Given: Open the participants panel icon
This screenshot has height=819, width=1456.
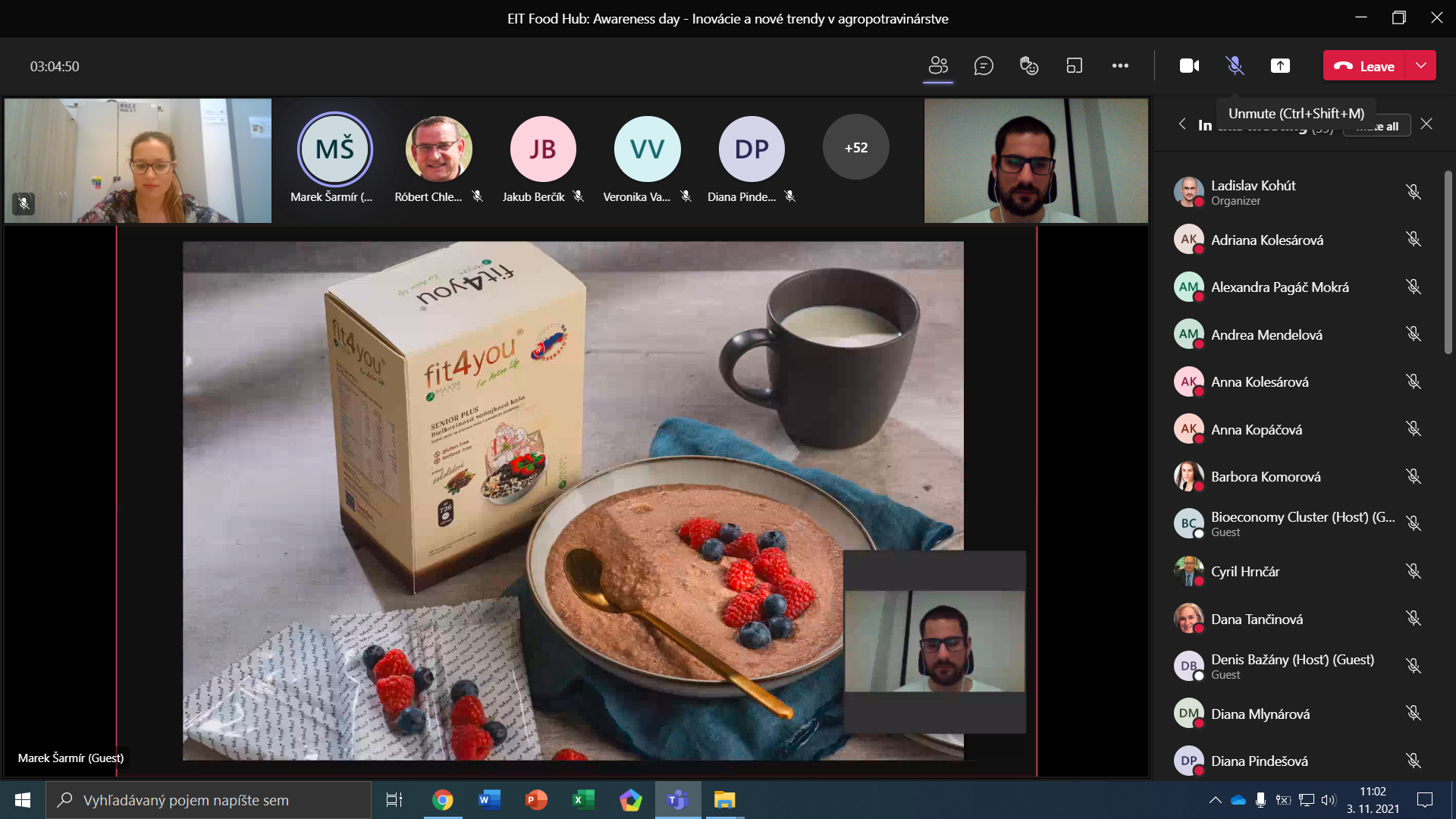Looking at the screenshot, I should click(938, 66).
